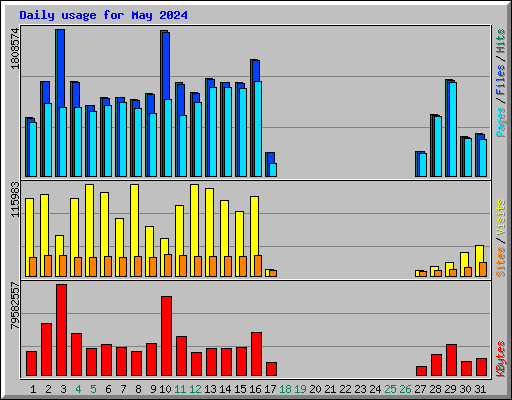Click the orange sites bar for day 31
The height and width of the screenshot is (400, 512).
(483, 270)
